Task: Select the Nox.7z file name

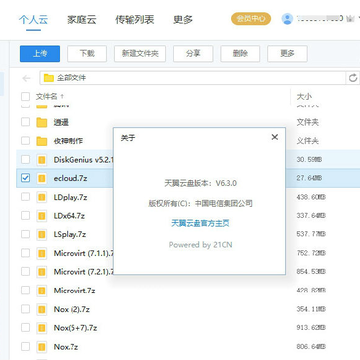Action: [x=66, y=347]
